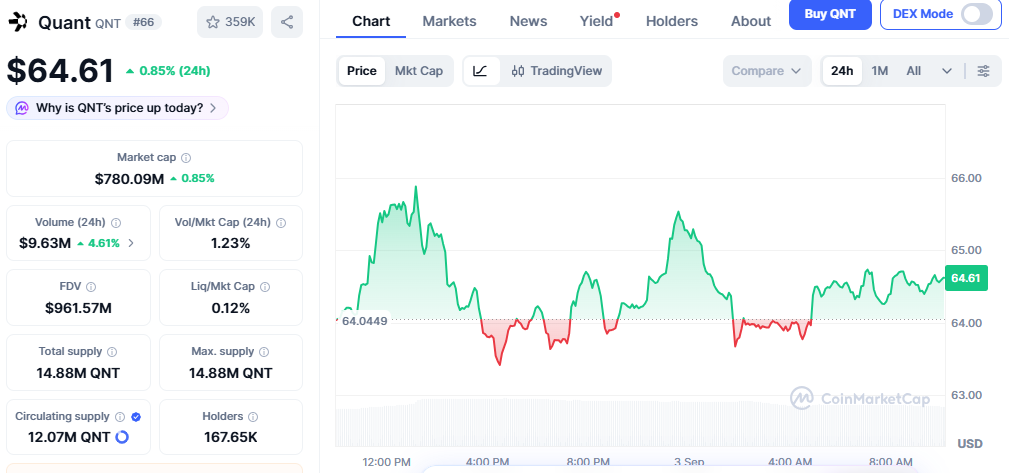Screen dimensions: 1009x473
Task: Click the volume bars under the chart
Action: 640,423
